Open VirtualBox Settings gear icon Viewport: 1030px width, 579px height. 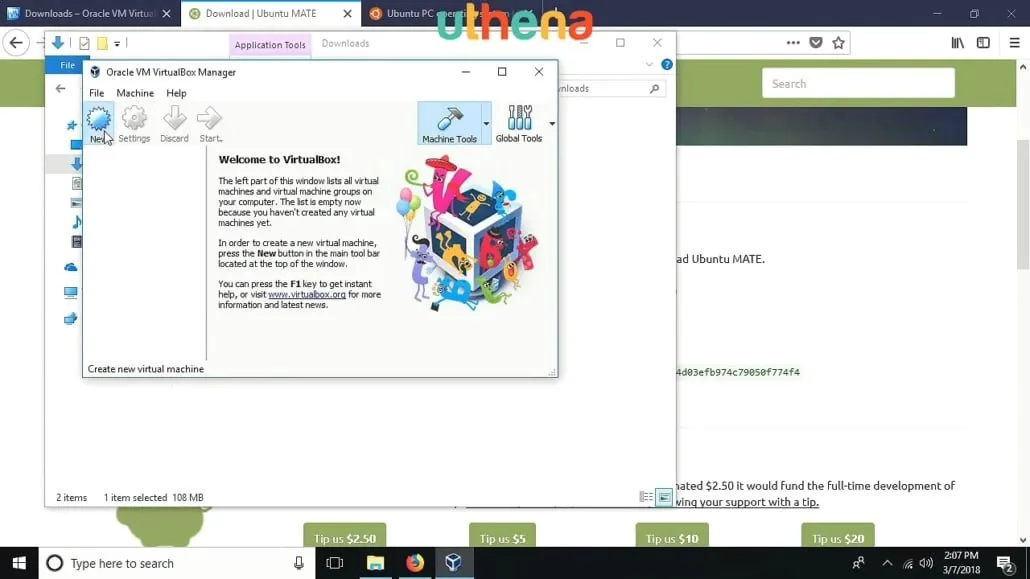coord(134,124)
